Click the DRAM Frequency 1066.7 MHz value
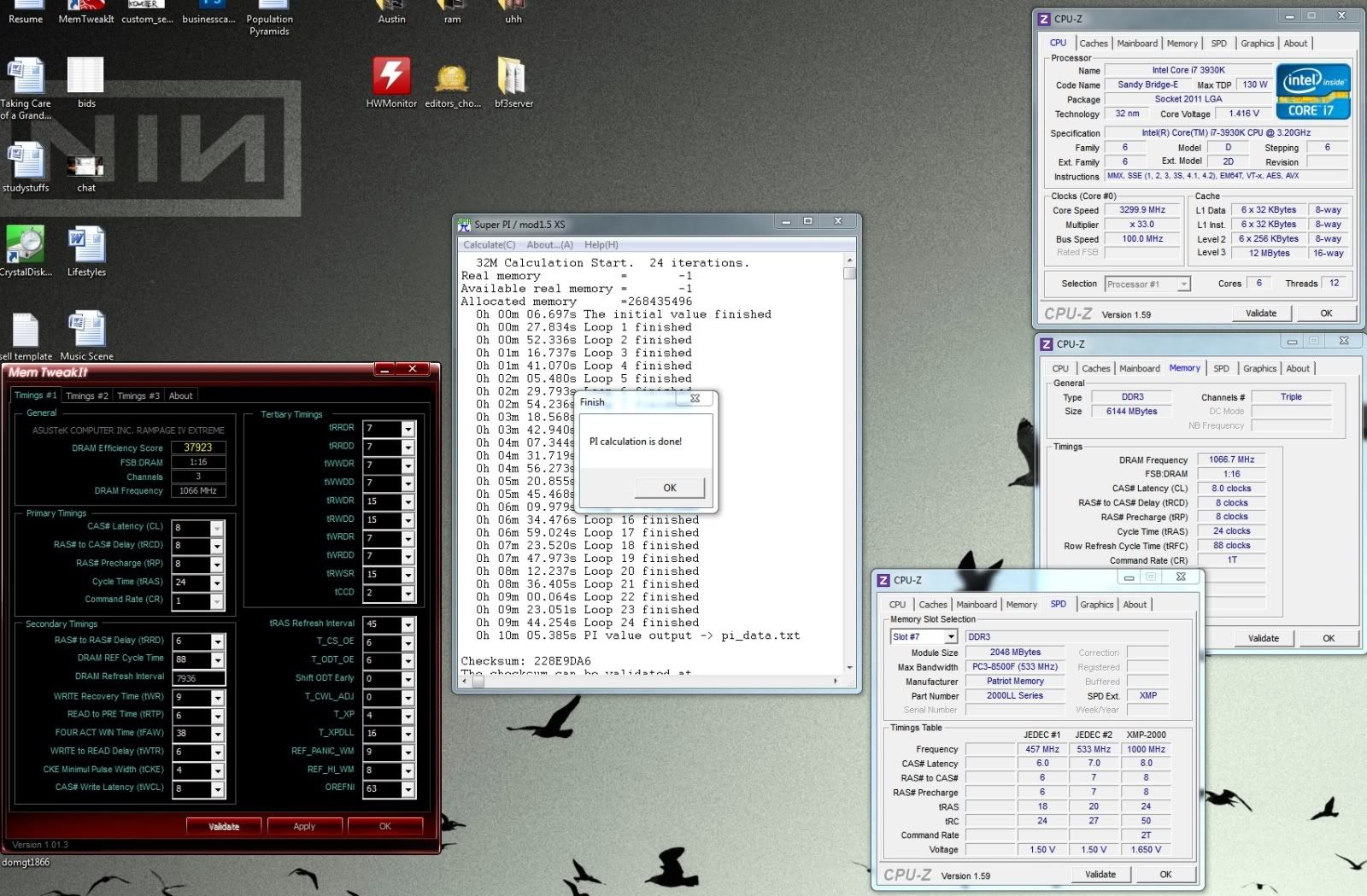Screen dimensions: 1367x896 pyautogui.click(x=1231, y=460)
